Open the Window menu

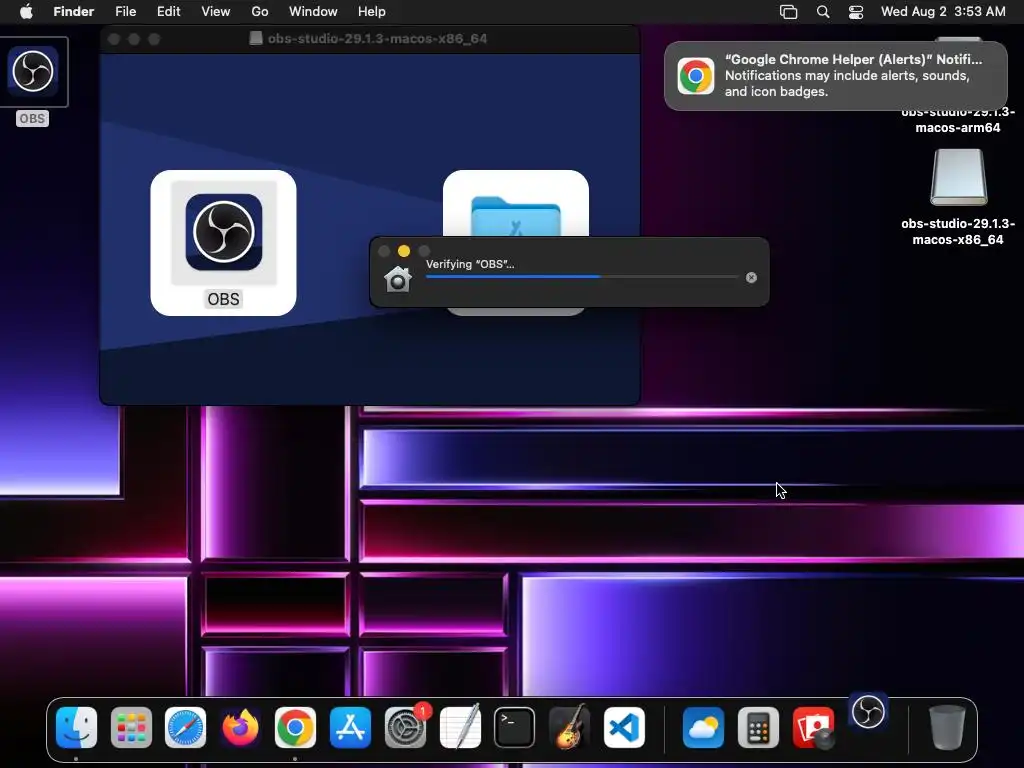click(313, 12)
